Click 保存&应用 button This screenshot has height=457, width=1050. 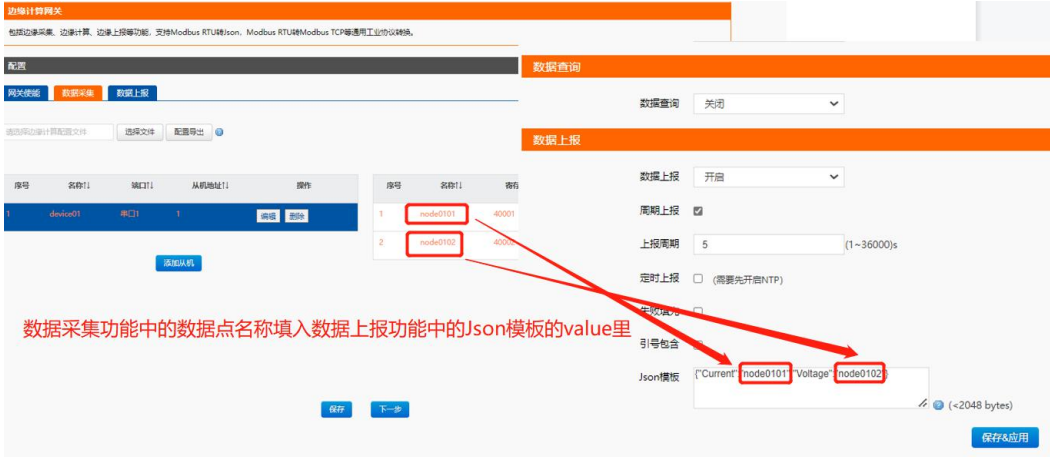pyautogui.click(x=1004, y=438)
